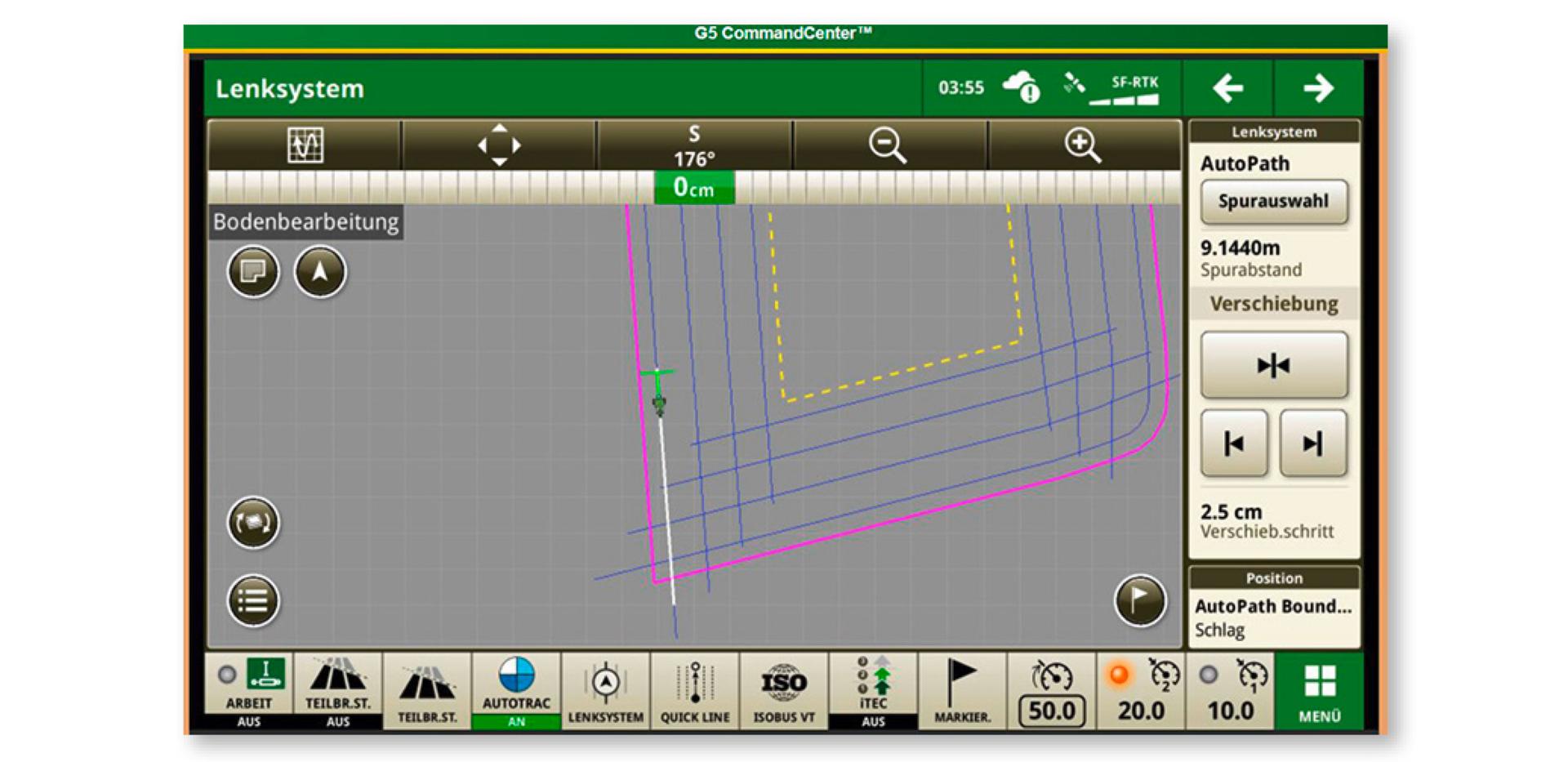Click the Spurauswahl button
The width and height of the screenshot is (1568, 762).
[1273, 201]
